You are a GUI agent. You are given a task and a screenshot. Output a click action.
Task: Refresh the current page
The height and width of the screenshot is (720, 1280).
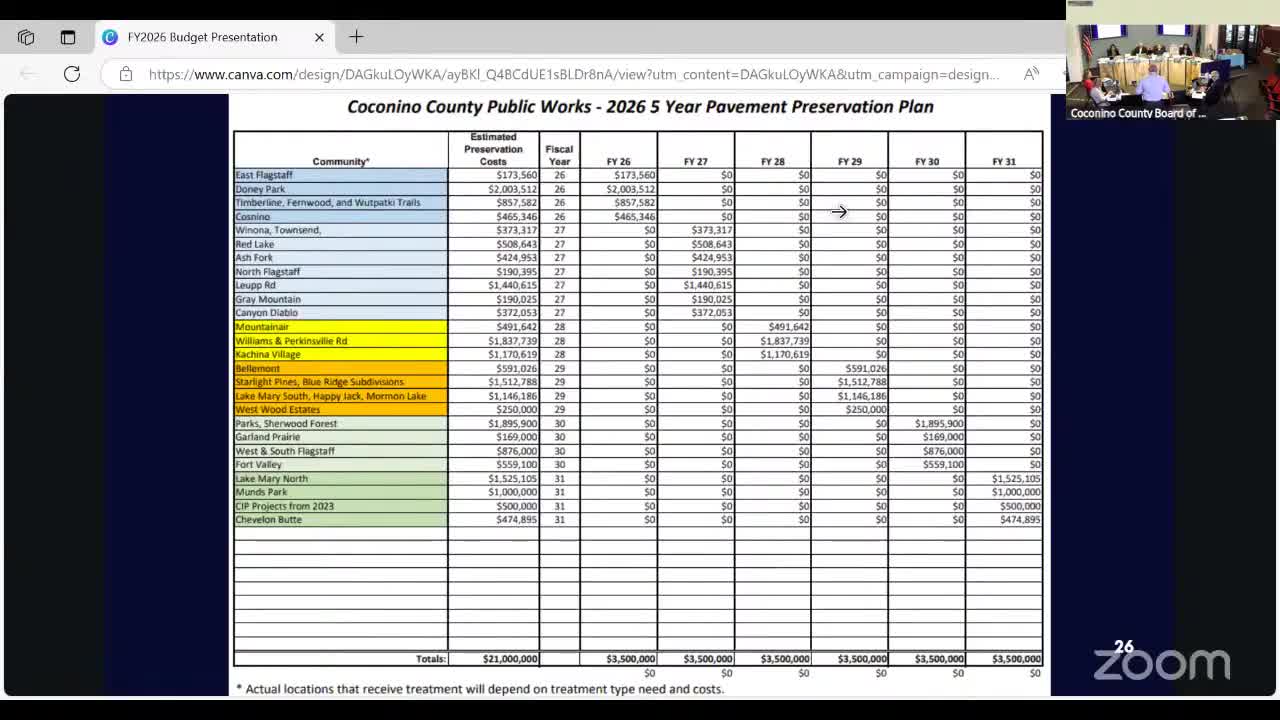[72, 74]
